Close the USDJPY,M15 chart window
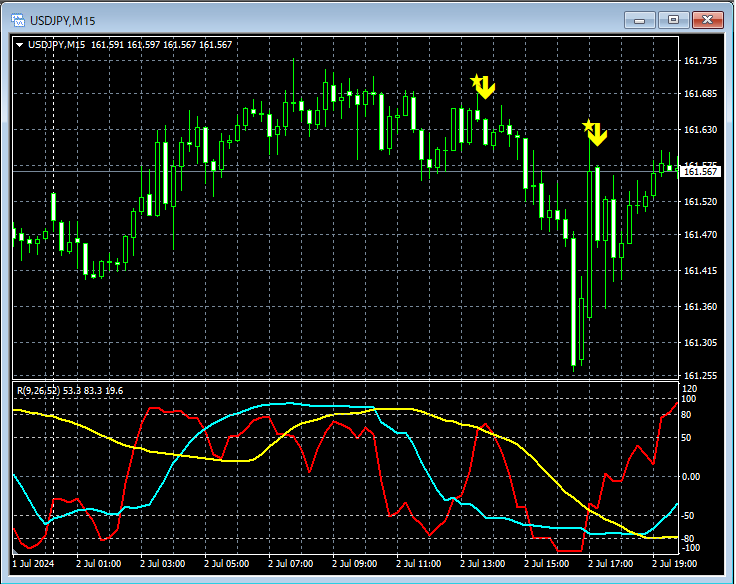The height and width of the screenshot is (584, 736). click(707, 20)
